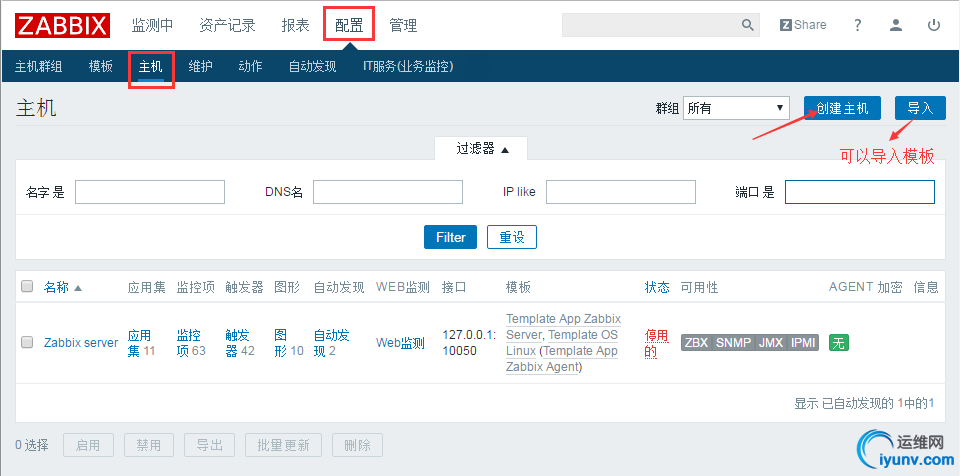This screenshot has width=960, height=476.
Task: Open 图形 10 link
Action: pos(289,343)
